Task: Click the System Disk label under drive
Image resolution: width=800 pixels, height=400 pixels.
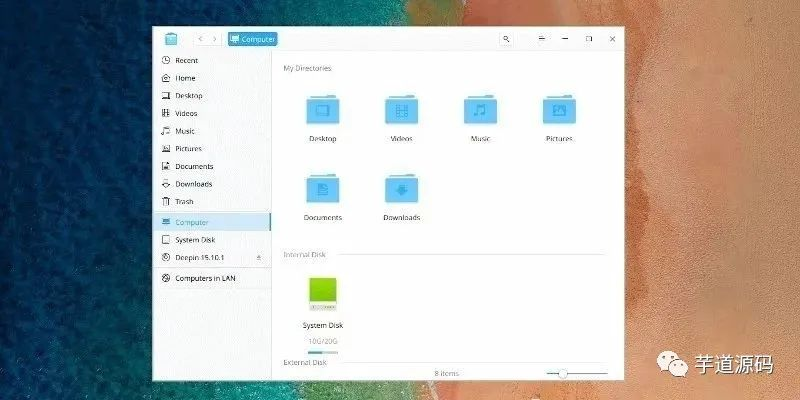Action: (322, 326)
